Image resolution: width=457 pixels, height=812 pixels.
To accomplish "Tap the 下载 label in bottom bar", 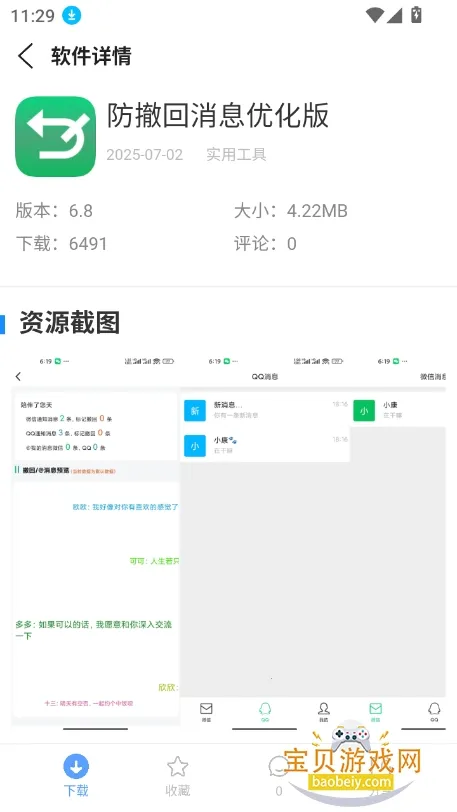I will click(x=76, y=791).
